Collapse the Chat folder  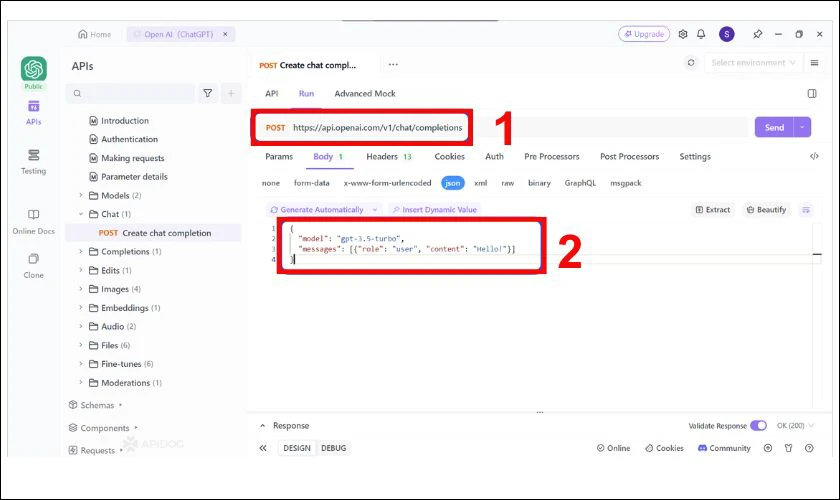coord(81,214)
